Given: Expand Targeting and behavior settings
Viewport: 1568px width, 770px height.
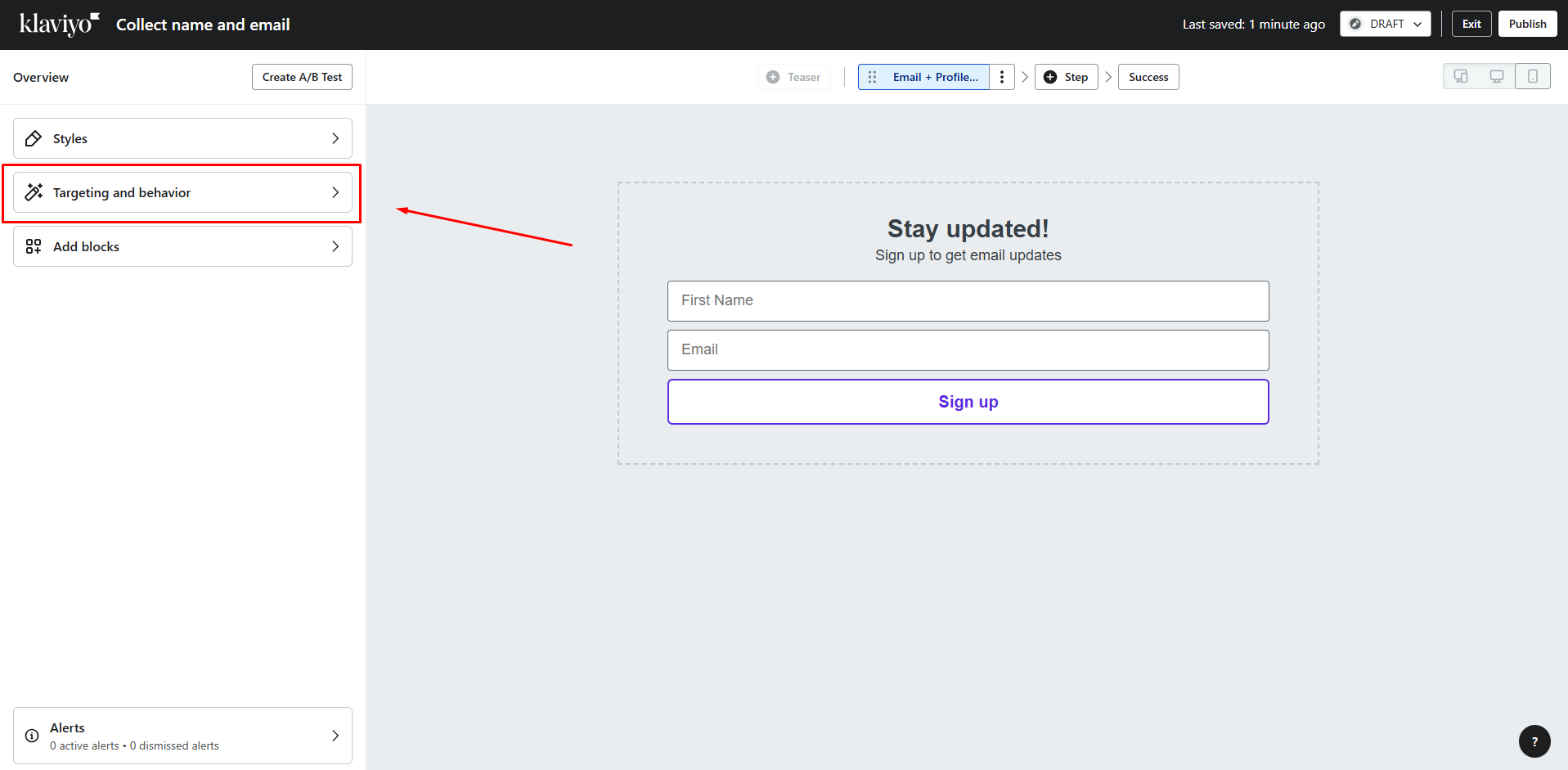Looking at the screenshot, I should point(182,192).
